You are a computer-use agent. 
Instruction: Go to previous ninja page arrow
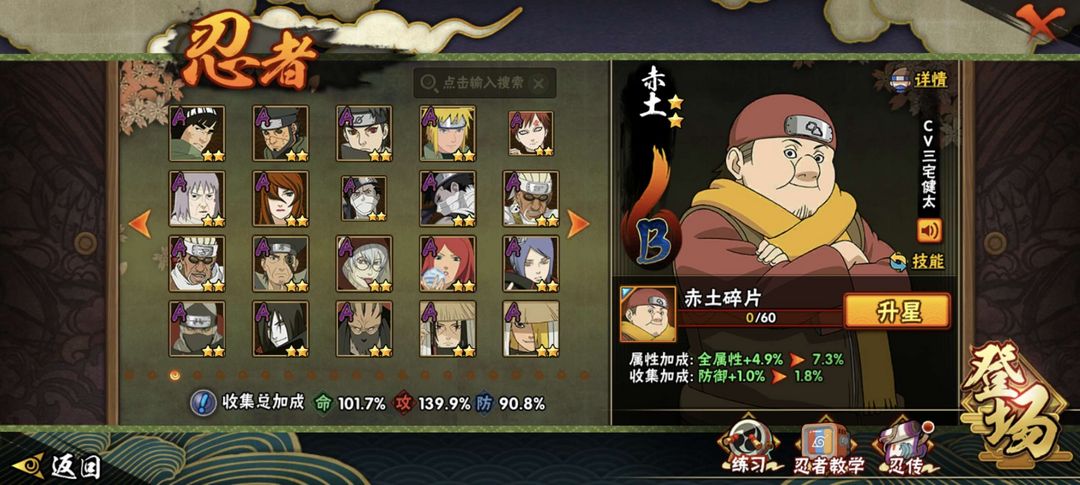(x=140, y=224)
